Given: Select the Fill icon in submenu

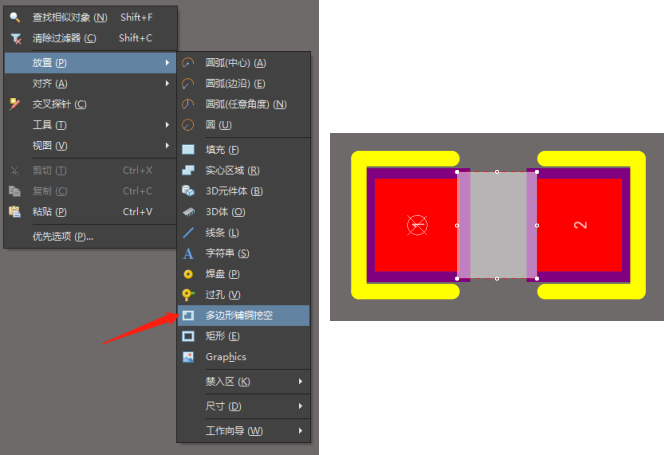Looking at the screenshot, I should coord(188,150).
